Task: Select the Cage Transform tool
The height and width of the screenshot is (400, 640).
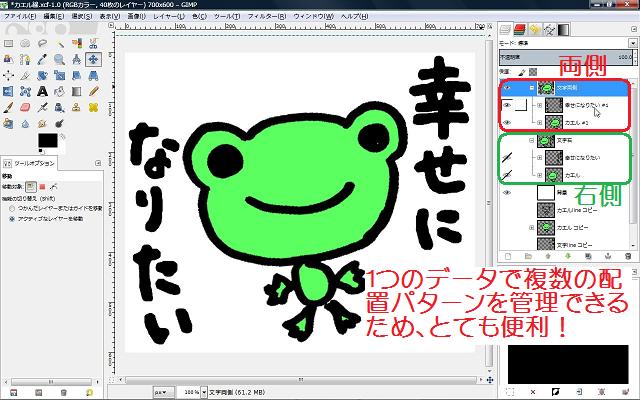Action: pos(25,91)
